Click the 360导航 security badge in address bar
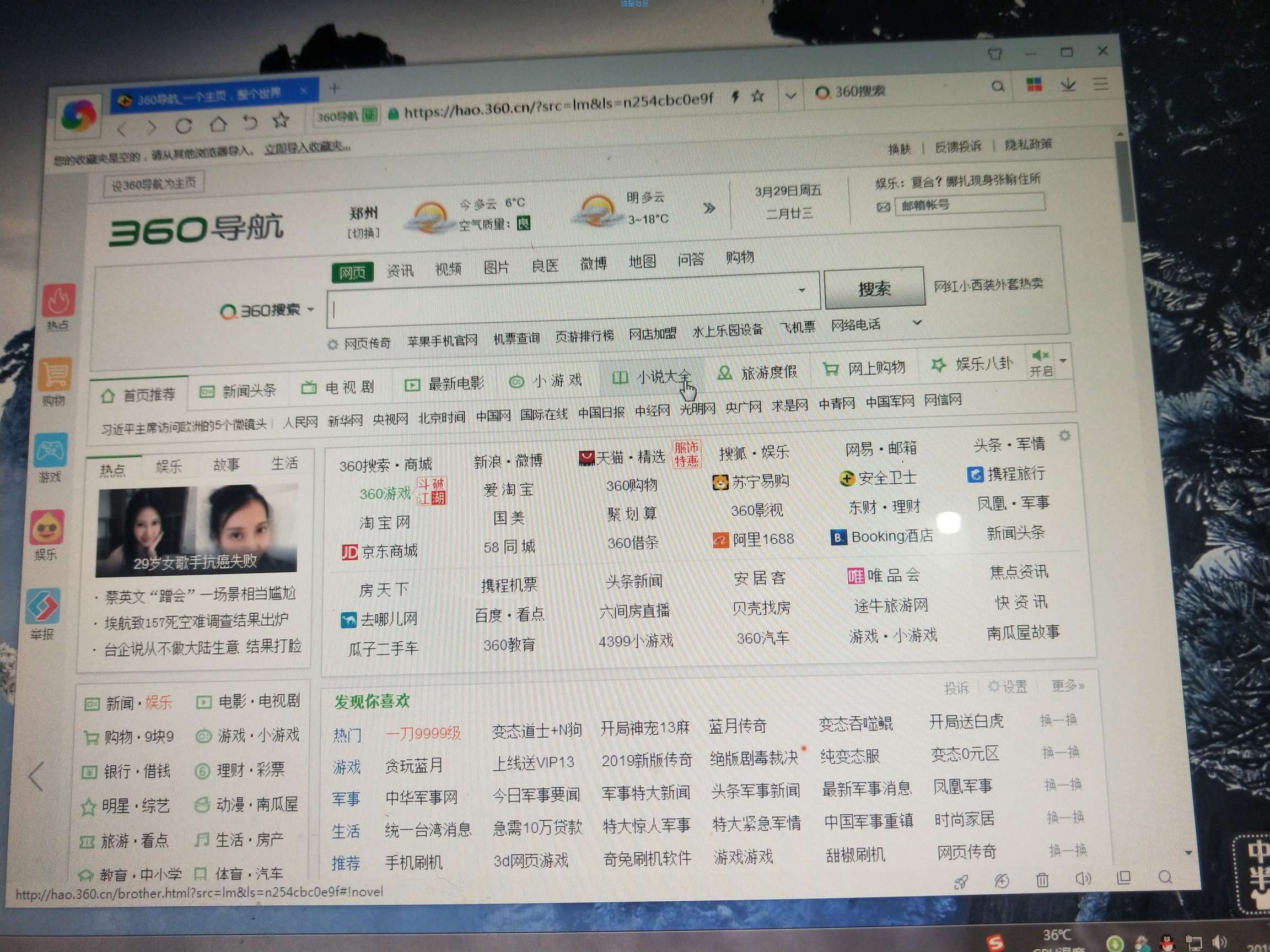This screenshot has height=952, width=1270. pyautogui.click(x=346, y=116)
